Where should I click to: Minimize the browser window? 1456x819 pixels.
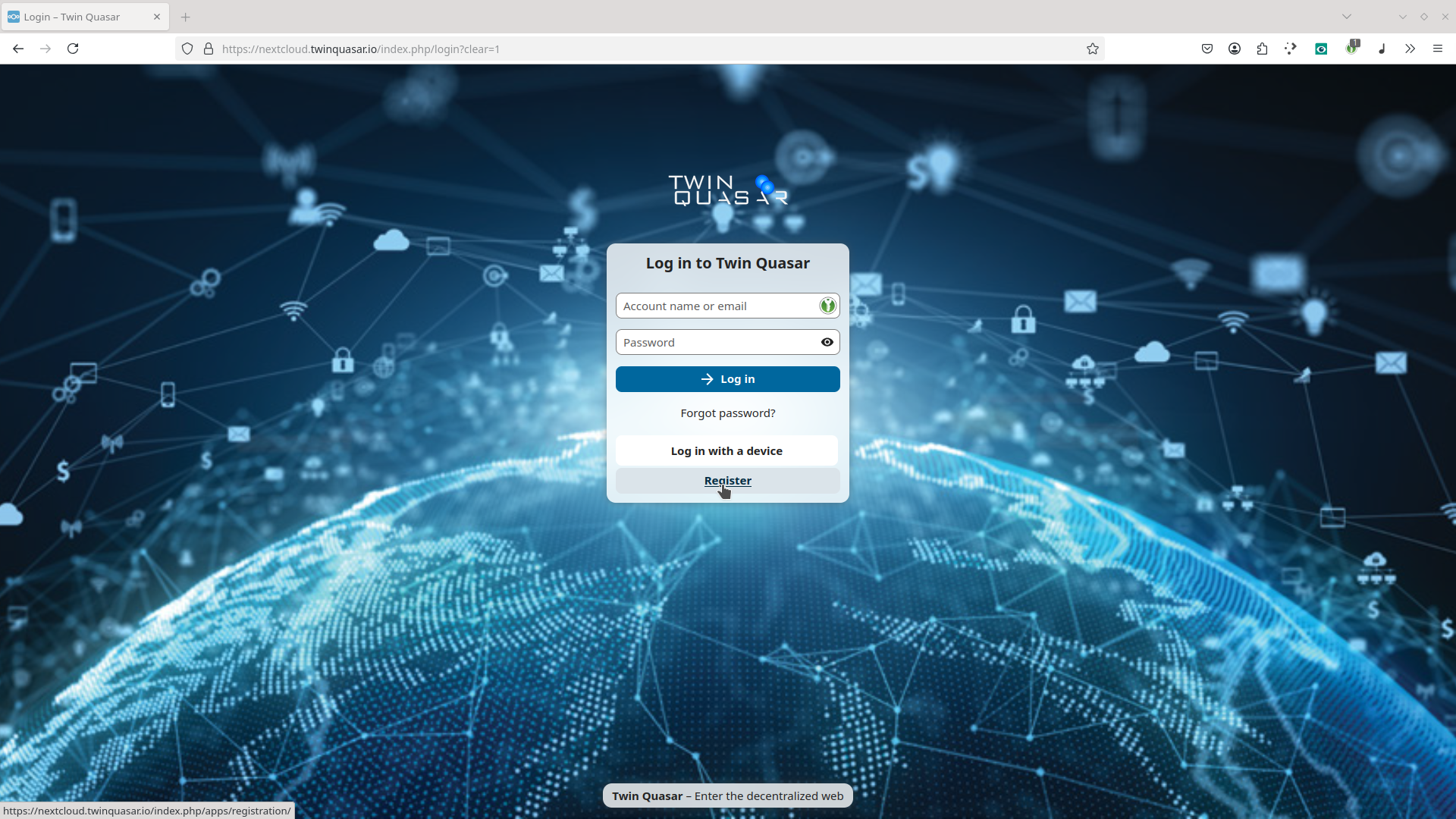[1403, 17]
